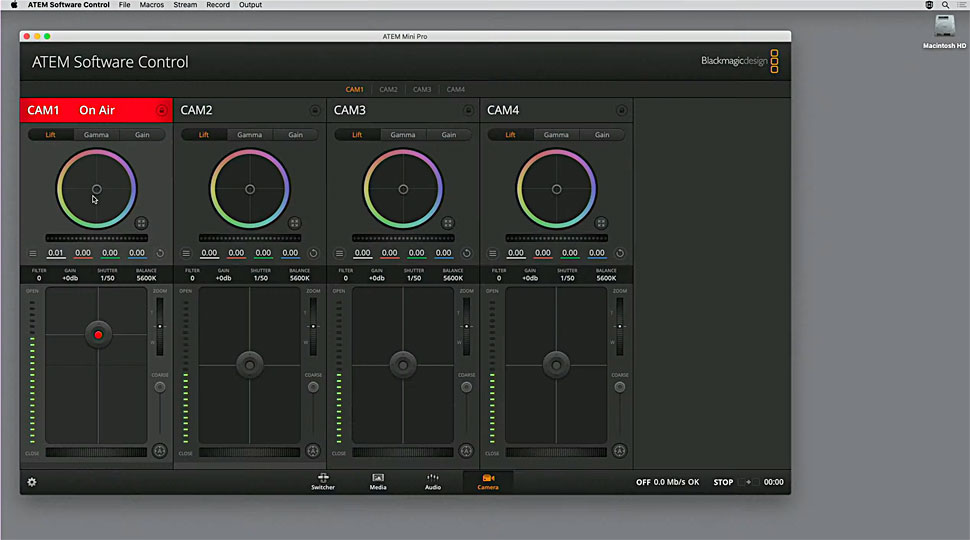Open Blackmagicdesign logo at top right
Screen dimensions: 970x540
740,61
